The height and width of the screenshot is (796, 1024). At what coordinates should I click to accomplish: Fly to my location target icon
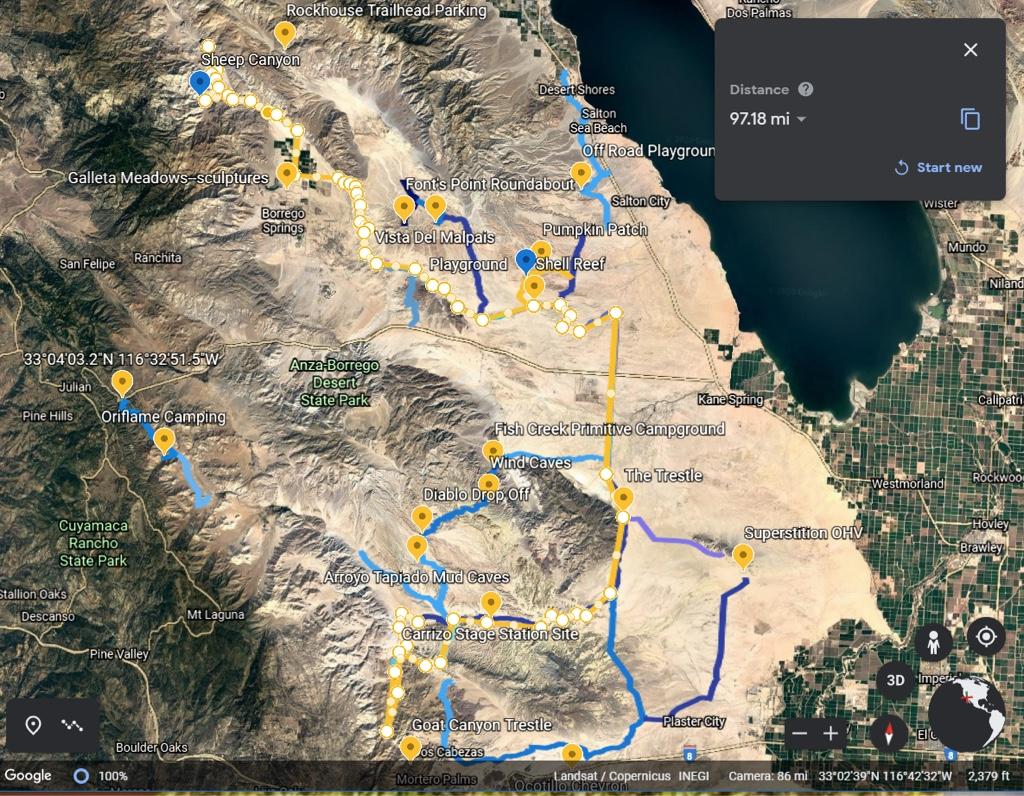986,635
